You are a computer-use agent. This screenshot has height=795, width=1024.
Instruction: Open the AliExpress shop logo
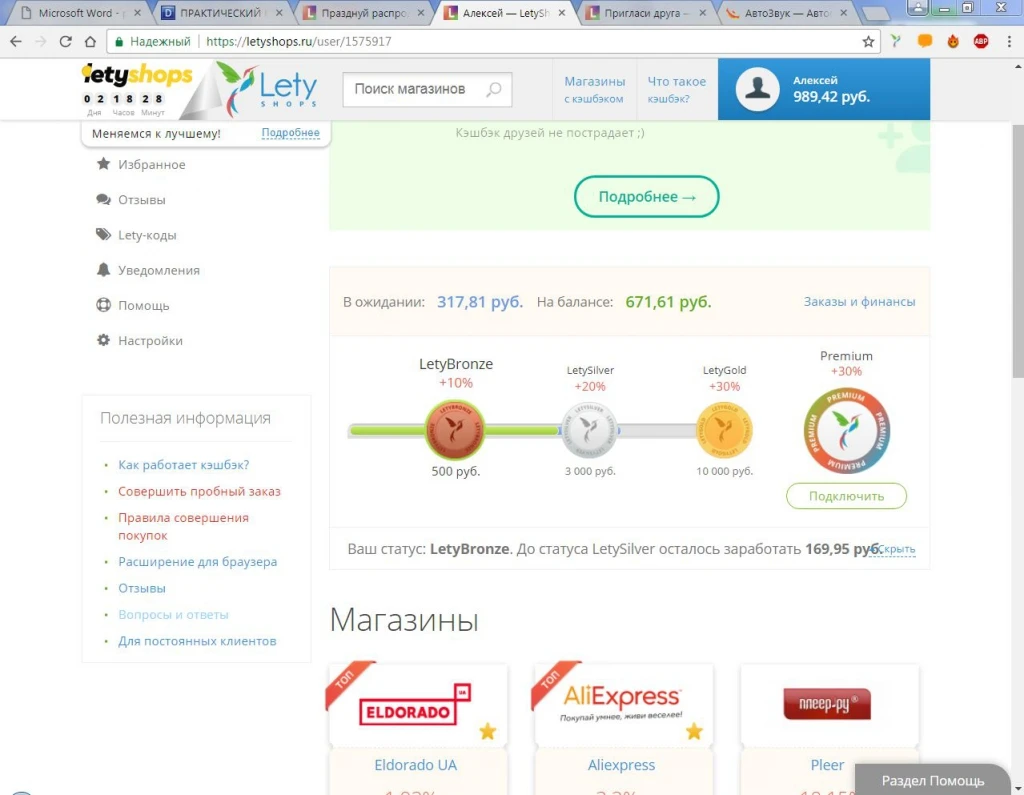tap(621, 703)
